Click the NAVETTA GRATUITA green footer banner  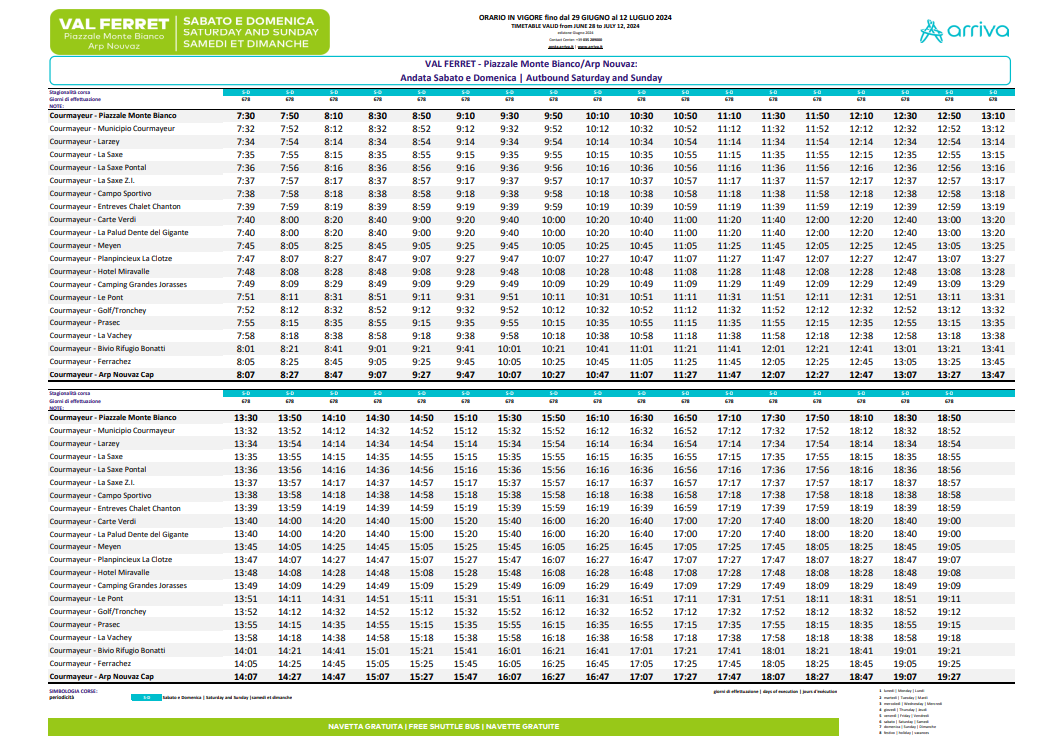click(x=444, y=726)
